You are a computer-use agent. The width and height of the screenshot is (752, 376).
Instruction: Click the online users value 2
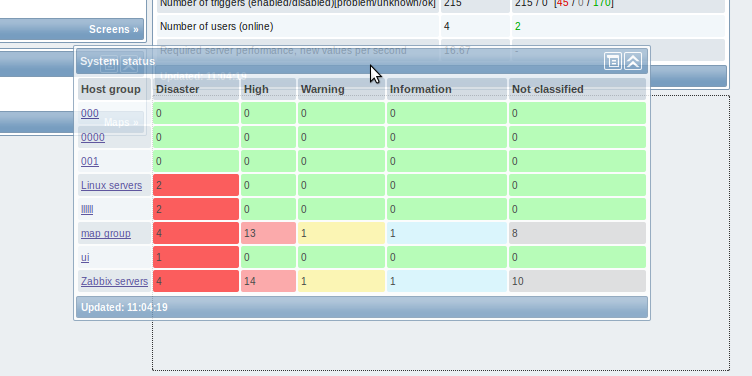tap(518, 26)
